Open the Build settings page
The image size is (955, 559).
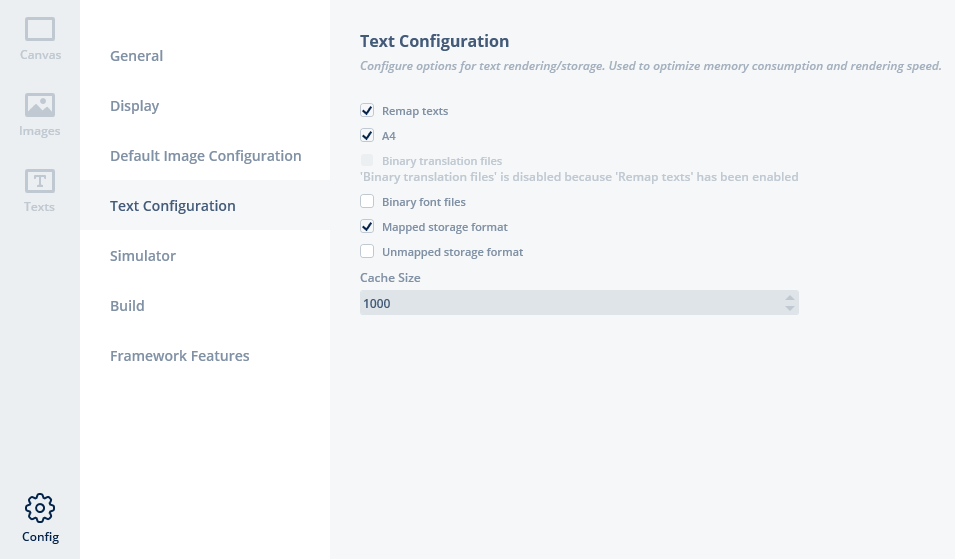tap(127, 306)
